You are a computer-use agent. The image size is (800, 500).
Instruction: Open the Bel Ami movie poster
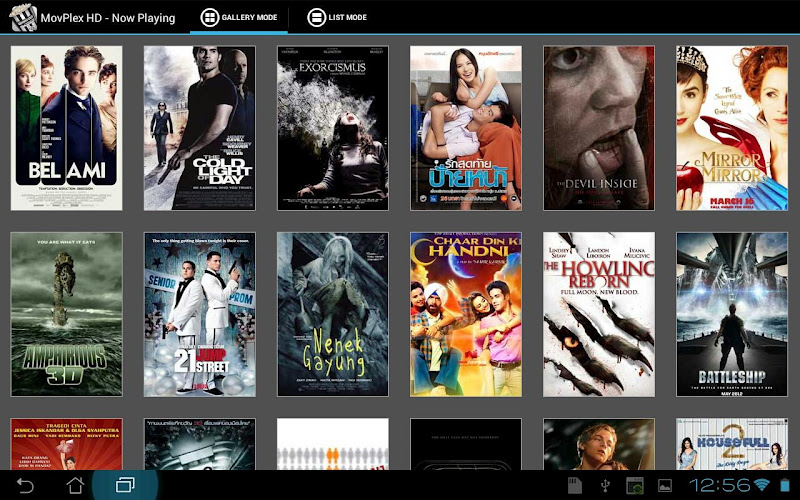[x=66, y=128]
